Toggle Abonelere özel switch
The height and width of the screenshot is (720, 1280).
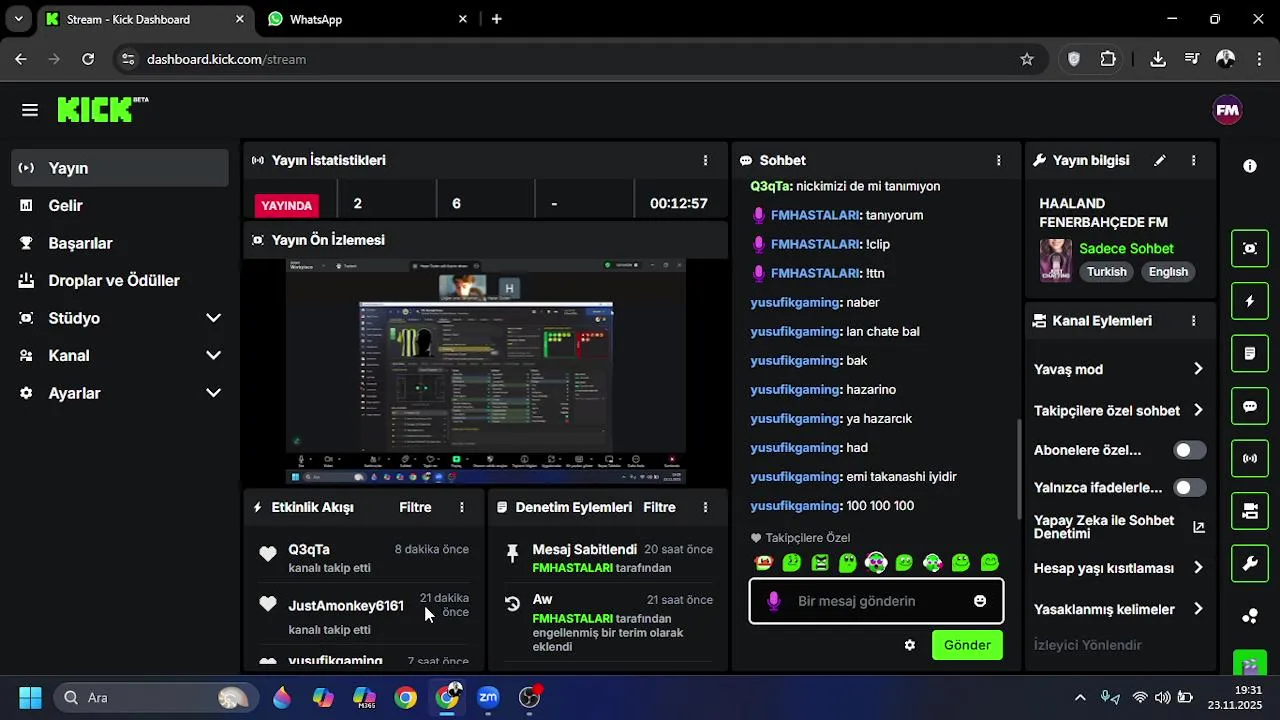pyautogui.click(x=1189, y=450)
